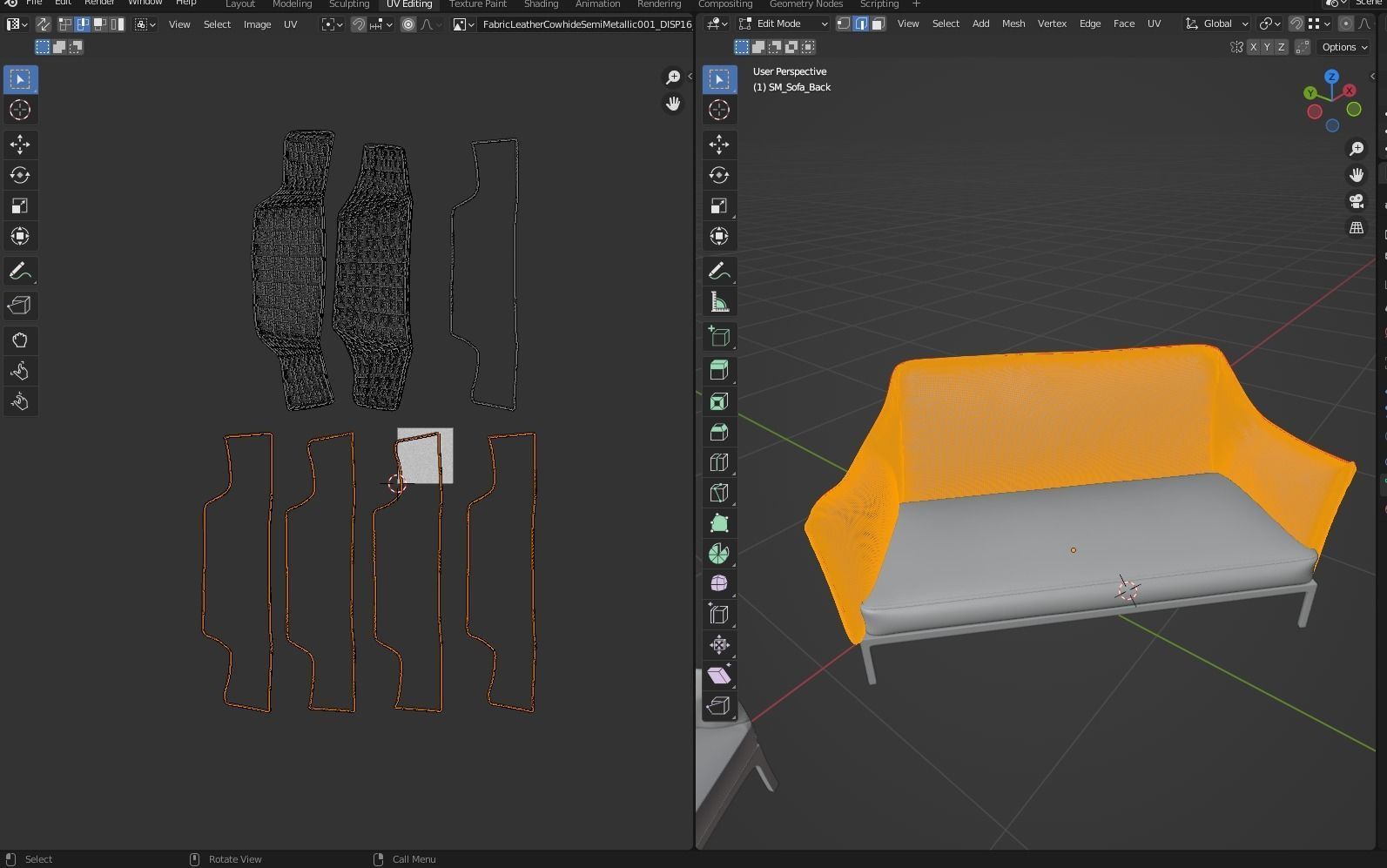Open the Vertex menu
This screenshot has width=1387, height=868.
[1052, 24]
